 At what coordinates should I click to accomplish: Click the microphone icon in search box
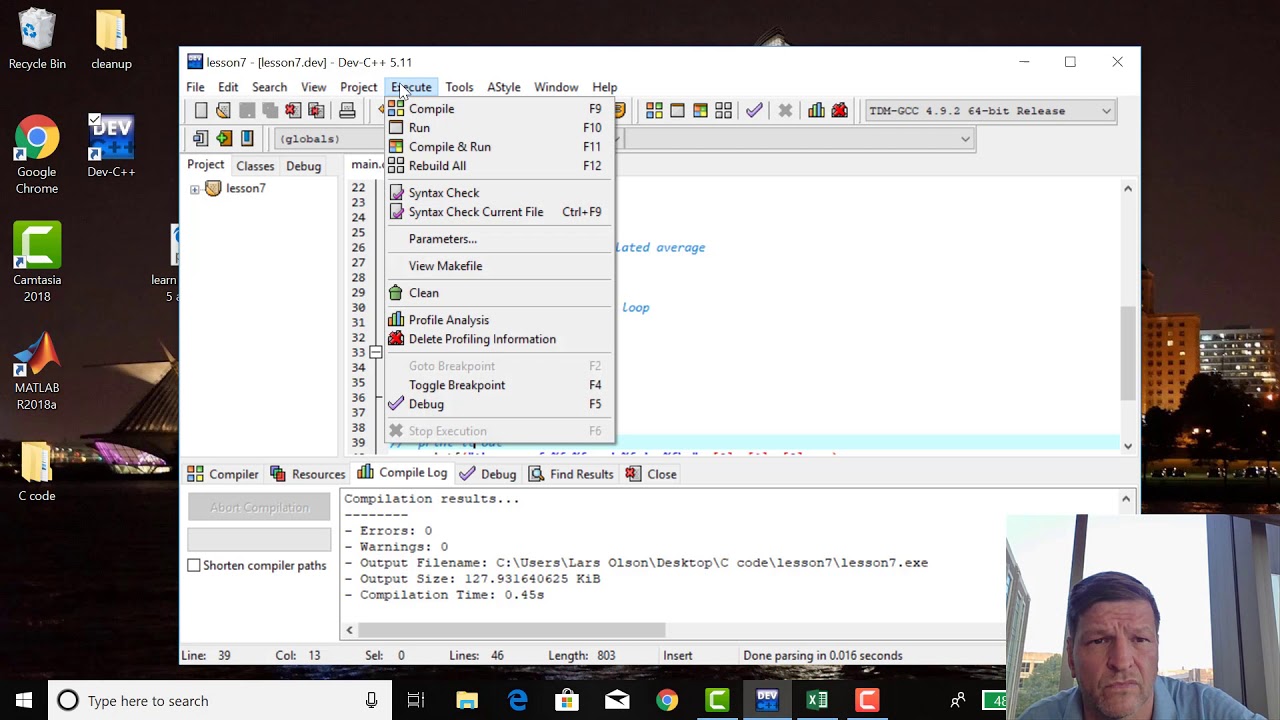(x=371, y=701)
